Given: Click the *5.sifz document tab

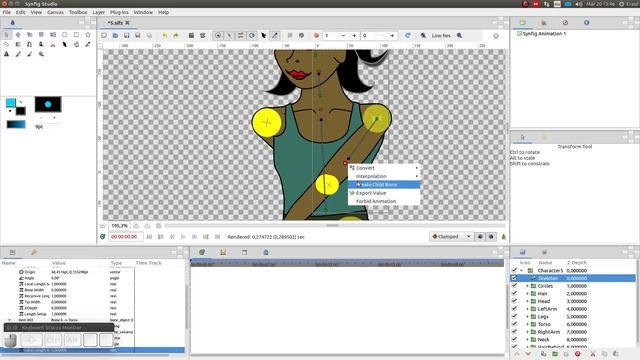Looking at the screenshot, I should [118, 23].
